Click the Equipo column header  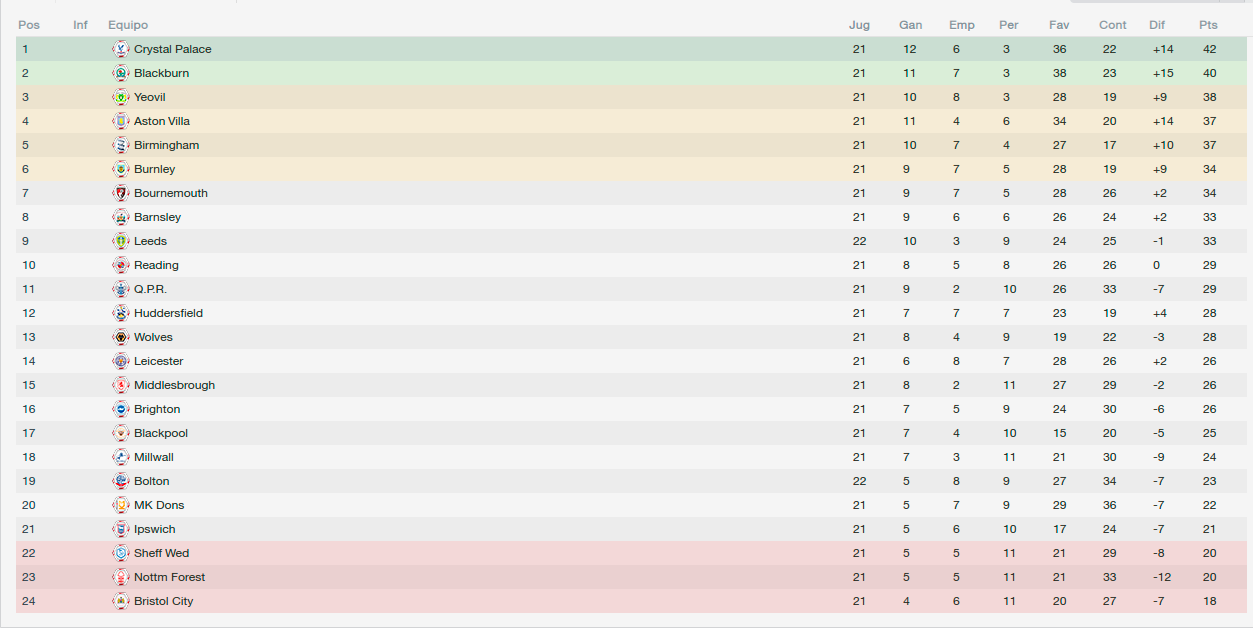point(128,25)
